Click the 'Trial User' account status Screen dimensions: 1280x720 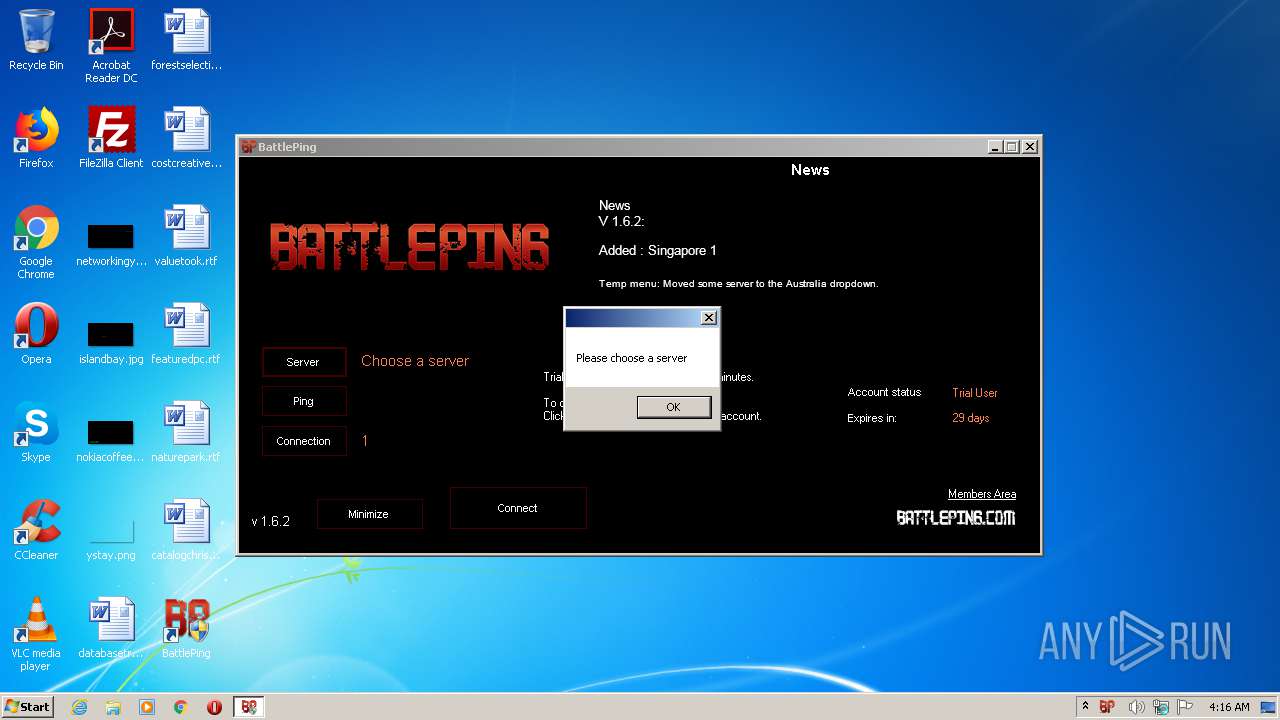coord(975,393)
